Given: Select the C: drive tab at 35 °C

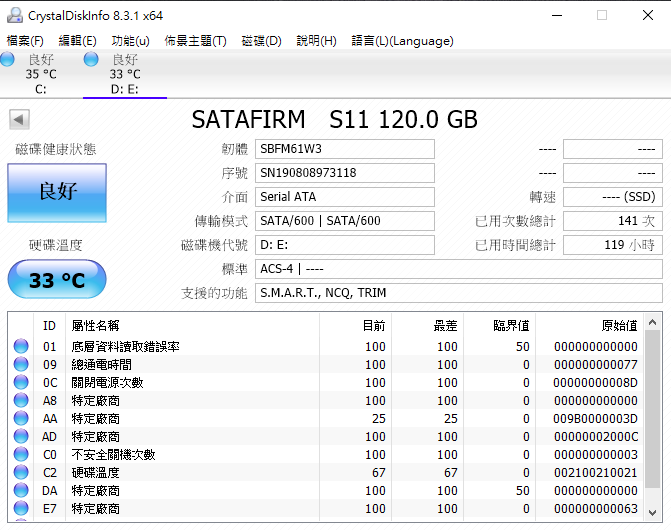Looking at the screenshot, I should pyautogui.click(x=41, y=74).
